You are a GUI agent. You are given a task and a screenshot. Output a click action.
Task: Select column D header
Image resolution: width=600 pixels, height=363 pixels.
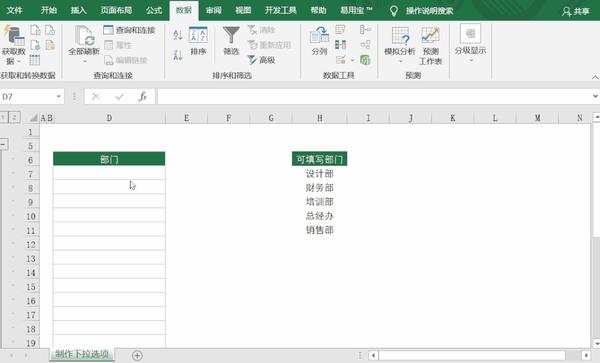click(x=109, y=118)
